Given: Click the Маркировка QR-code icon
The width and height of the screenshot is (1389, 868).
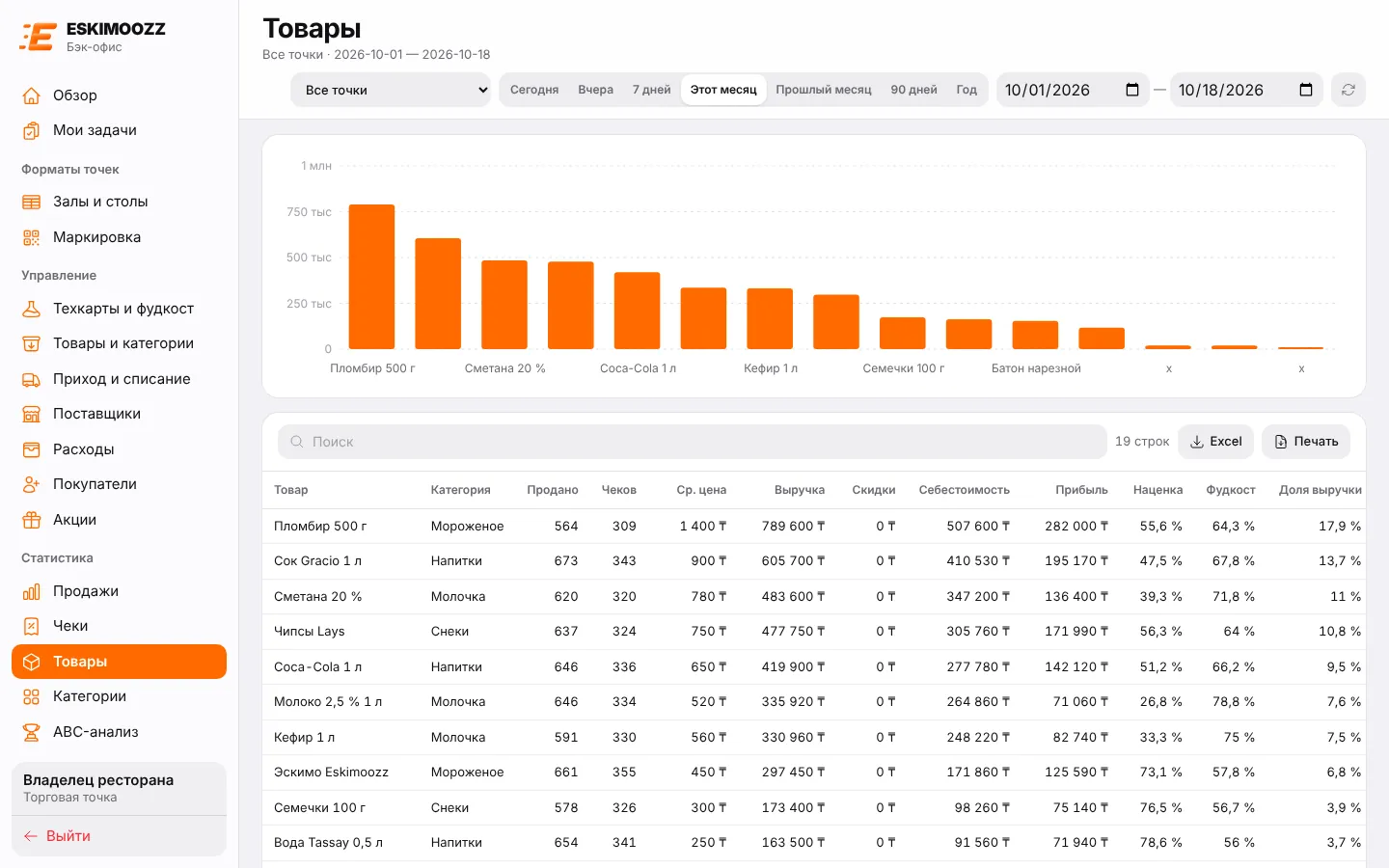Looking at the screenshot, I should click(x=32, y=237).
